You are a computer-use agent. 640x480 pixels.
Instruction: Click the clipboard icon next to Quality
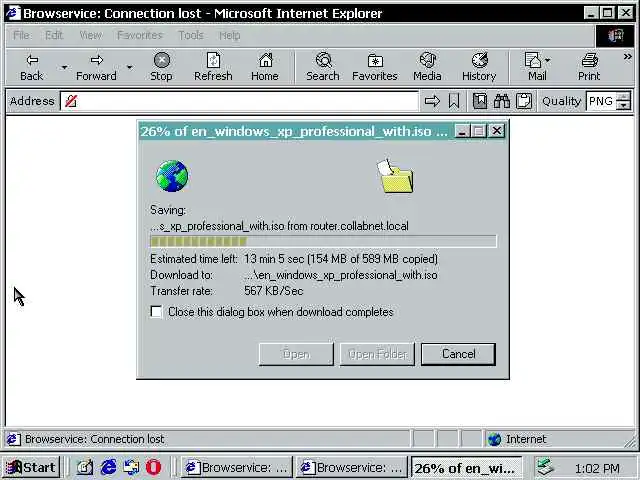coord(524,101)
